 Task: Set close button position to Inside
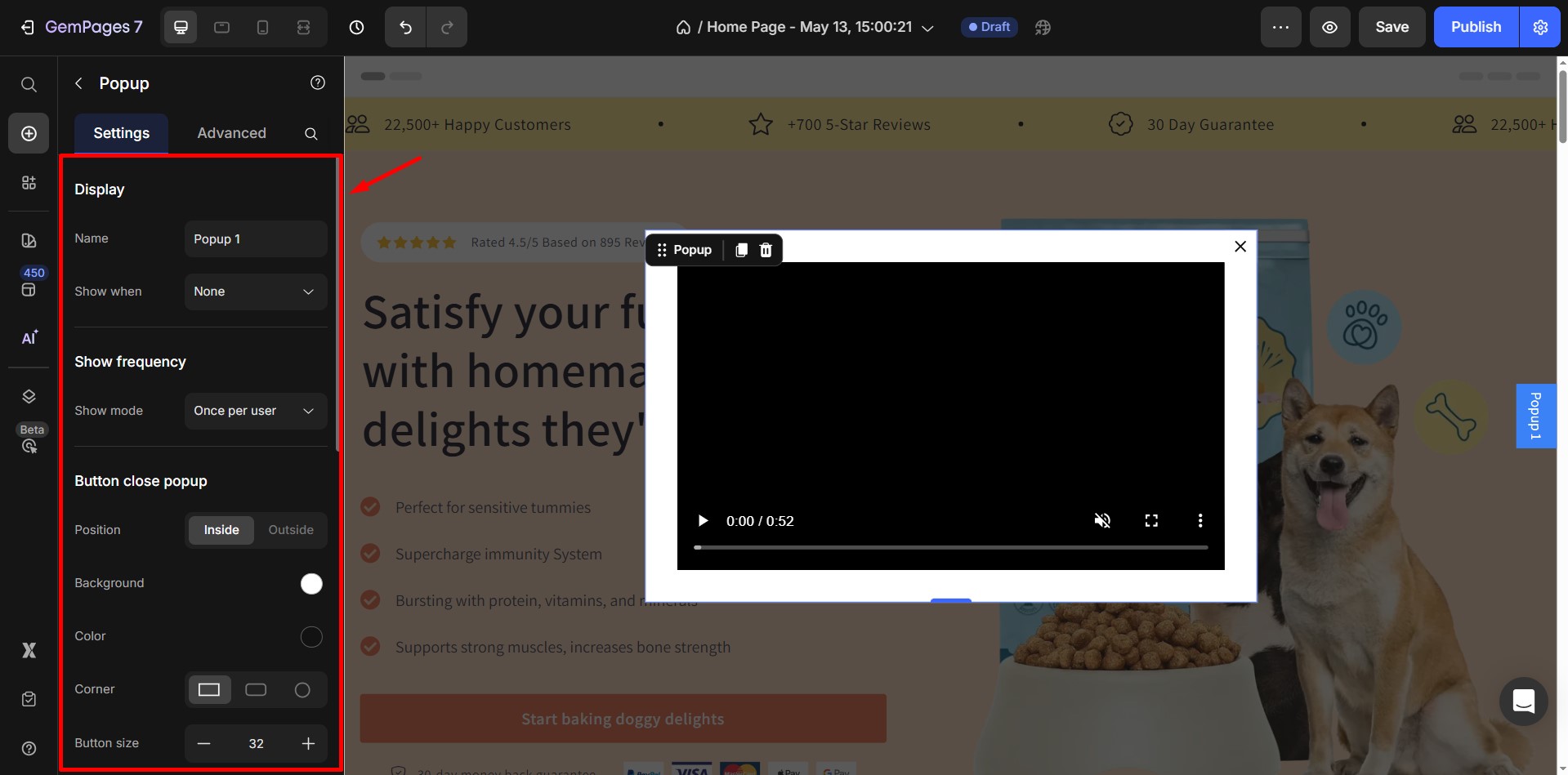coord(221,530)
